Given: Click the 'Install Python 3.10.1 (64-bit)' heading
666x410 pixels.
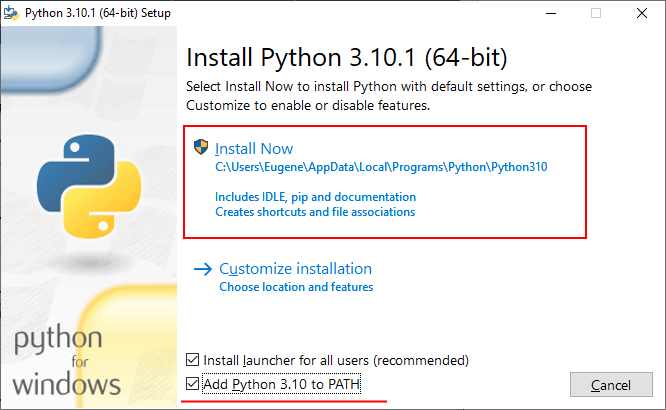Looking at the screenshot, I should tap(347, 56).
